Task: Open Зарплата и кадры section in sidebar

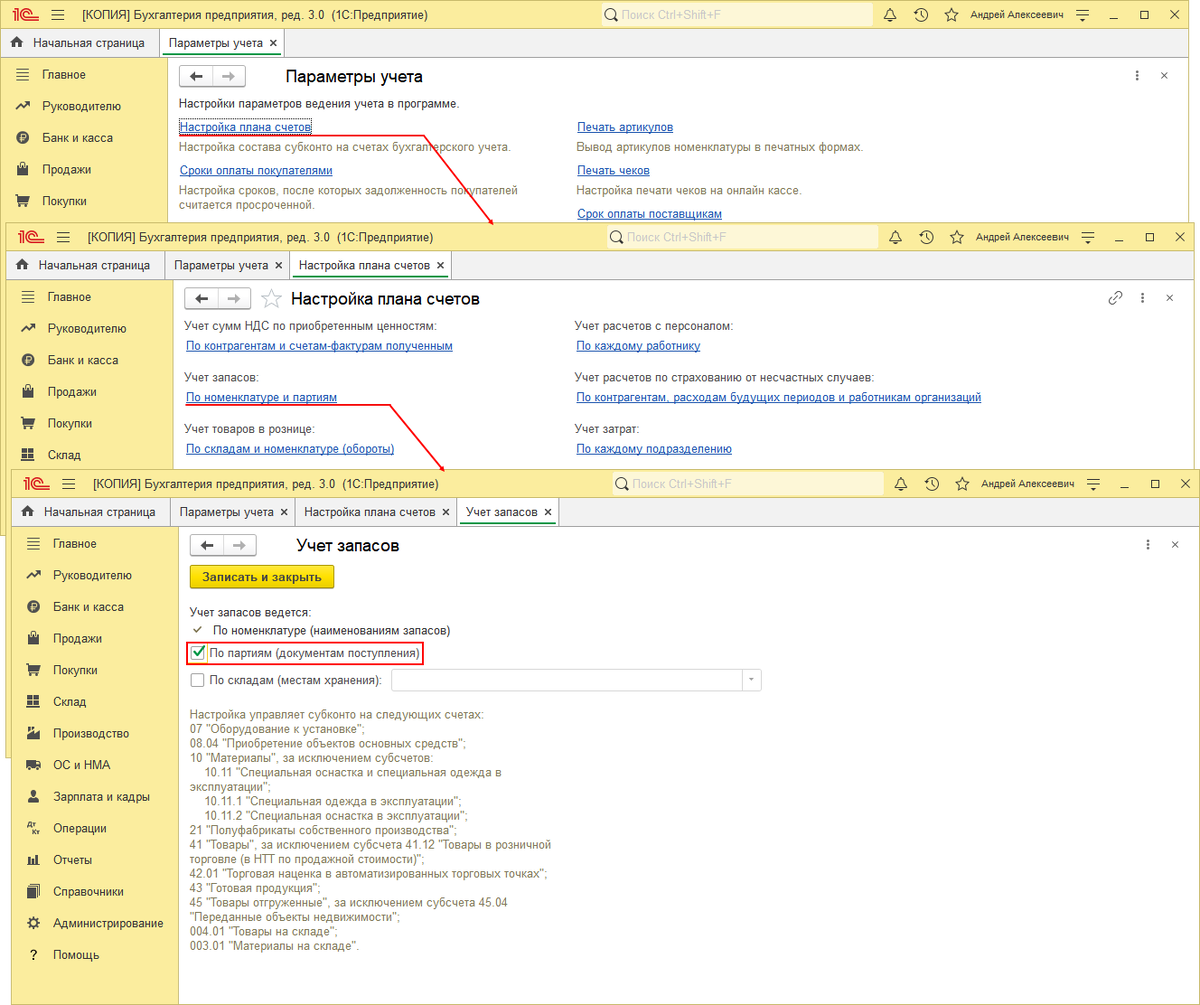Action: (102, 797)
